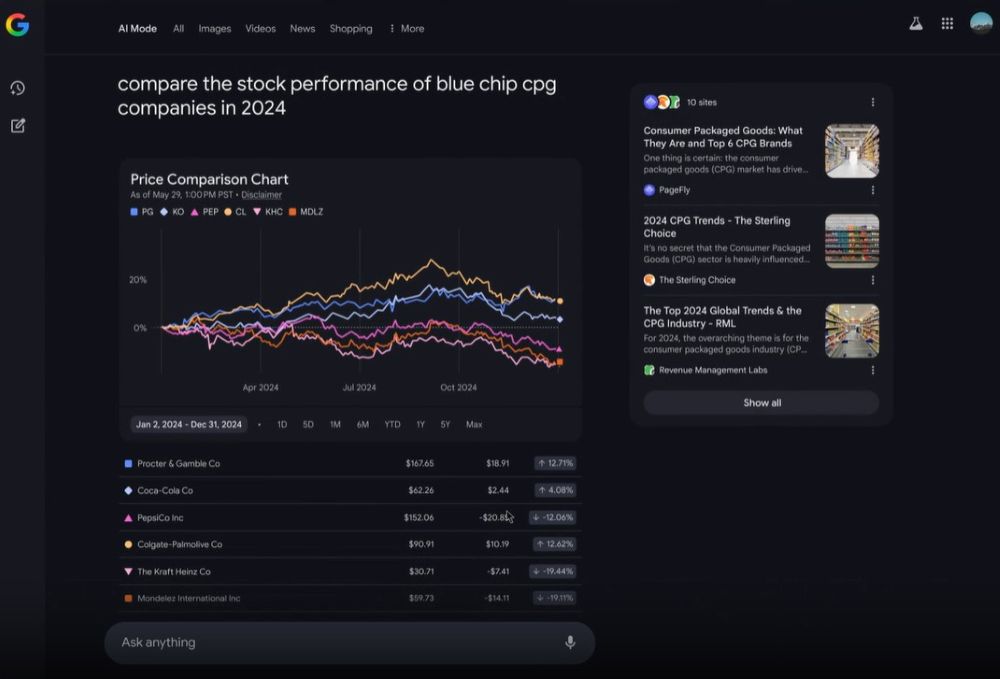The image size is (1000, 679).
Task: Open the Labs flask icon
Action: [x=916, y=24]
